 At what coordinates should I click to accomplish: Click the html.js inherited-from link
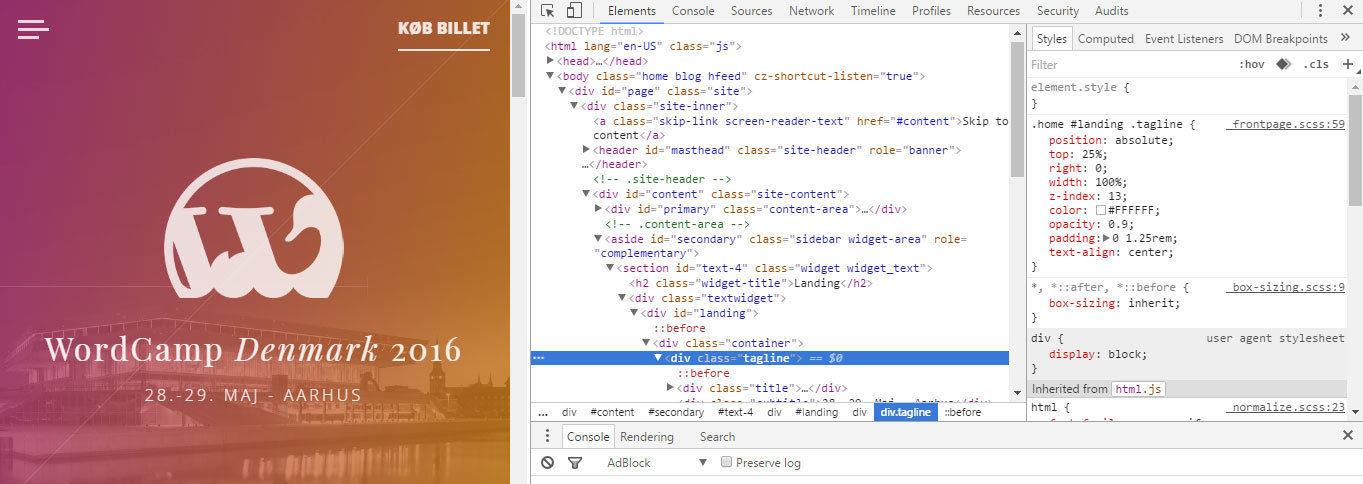click(x=1138, y=389)
